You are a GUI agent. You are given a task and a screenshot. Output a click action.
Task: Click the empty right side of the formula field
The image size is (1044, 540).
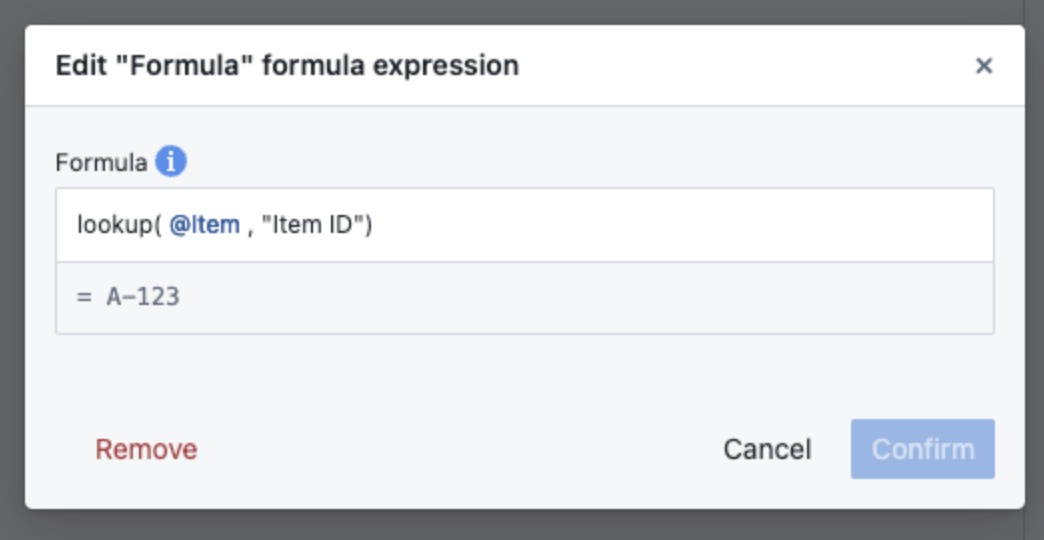[700, 225]
